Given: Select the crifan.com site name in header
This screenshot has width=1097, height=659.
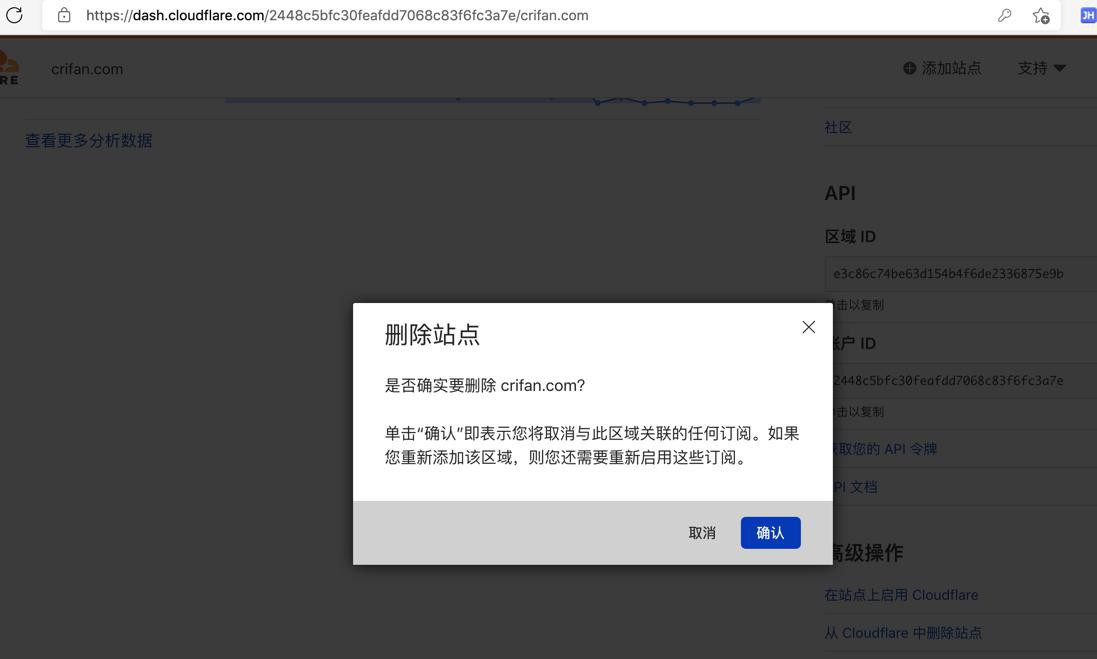Looking at the screenshot, I should 87,69.
